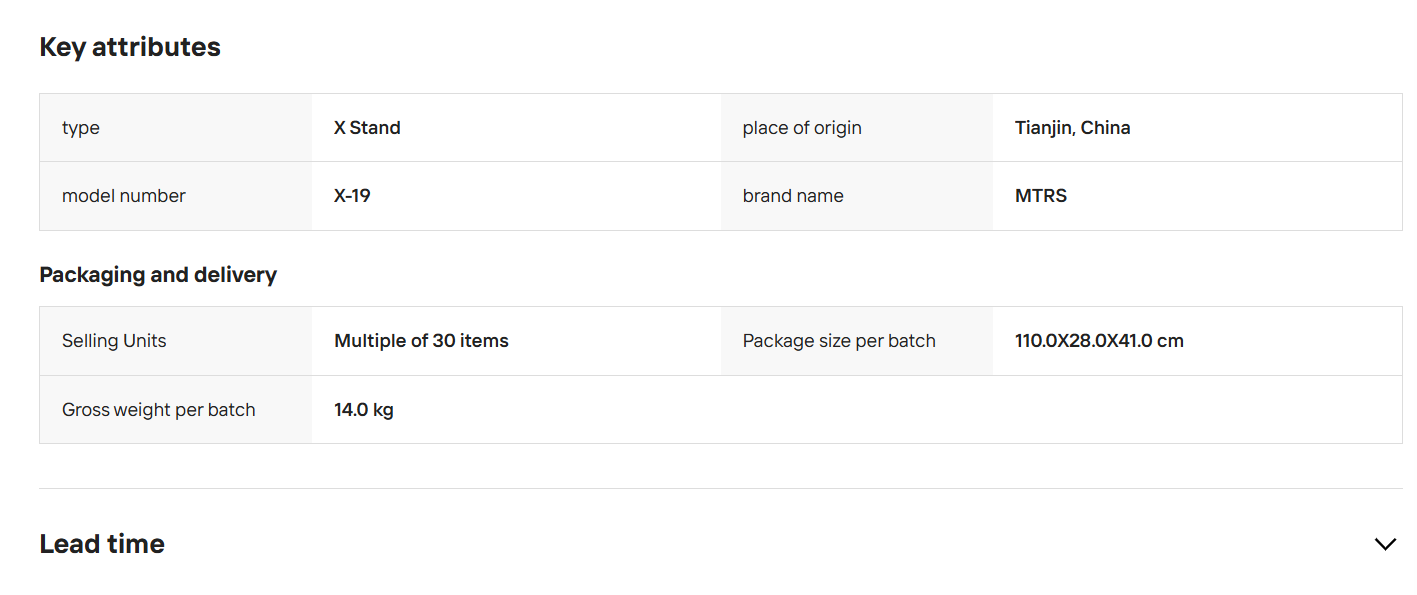
Task: Click the Lead time heading
Action: 102,544
